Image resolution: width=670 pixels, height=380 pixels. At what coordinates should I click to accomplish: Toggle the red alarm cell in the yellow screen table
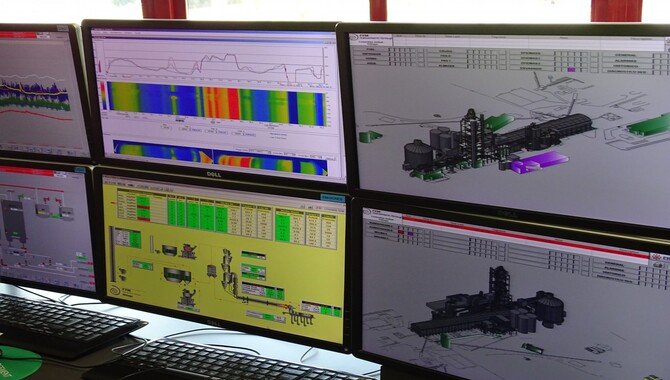pos(143,208)
